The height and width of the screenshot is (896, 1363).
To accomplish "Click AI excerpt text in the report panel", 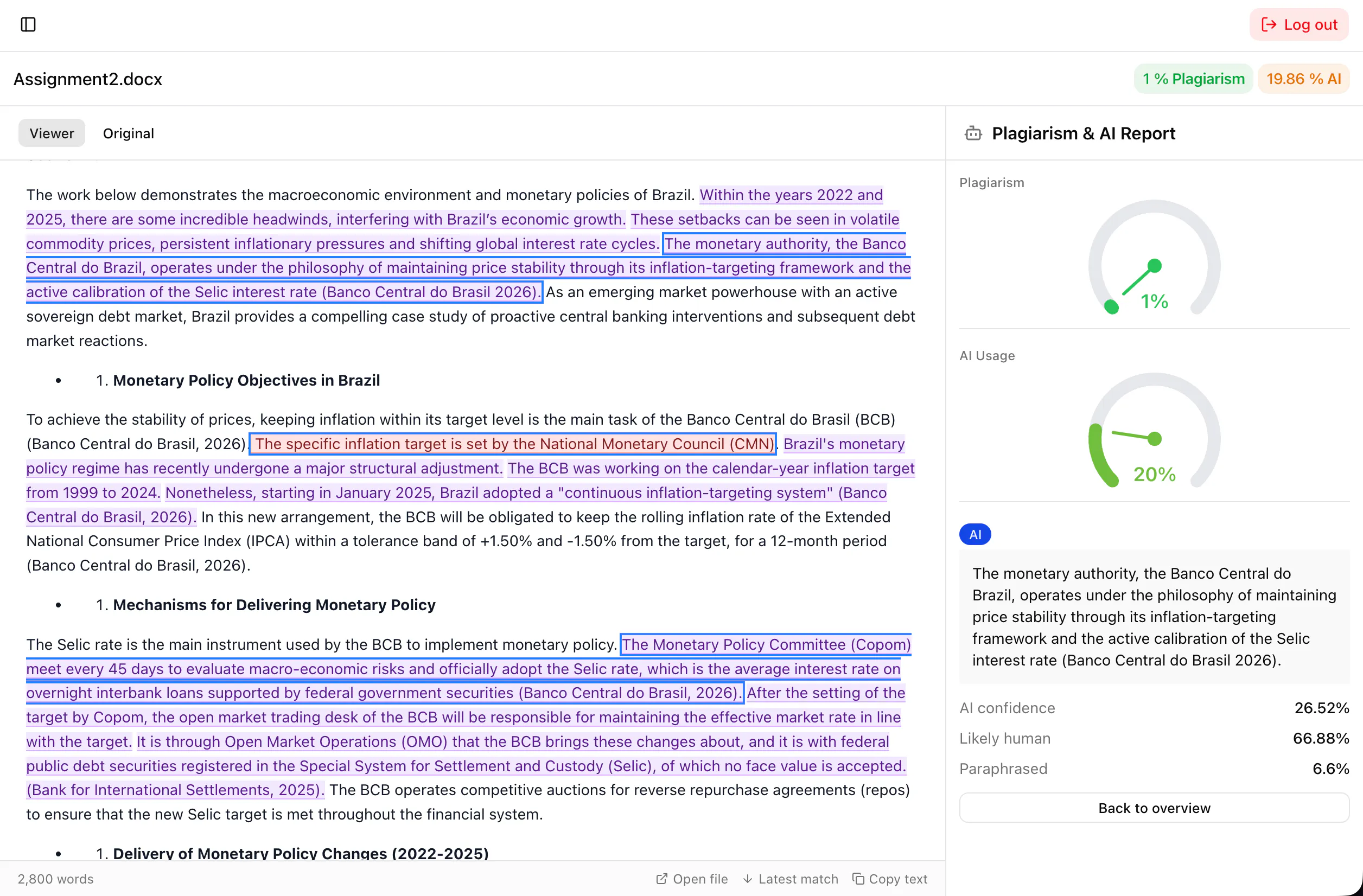I will click(x=1154, y=617).
